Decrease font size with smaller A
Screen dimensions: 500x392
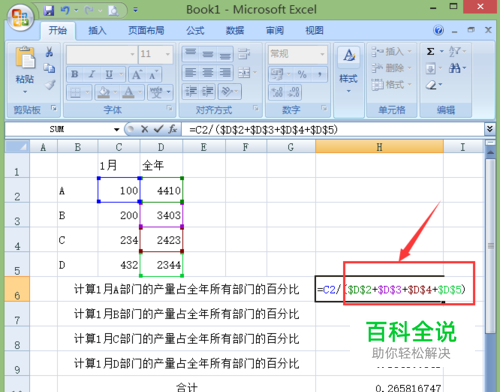point(153,74)
